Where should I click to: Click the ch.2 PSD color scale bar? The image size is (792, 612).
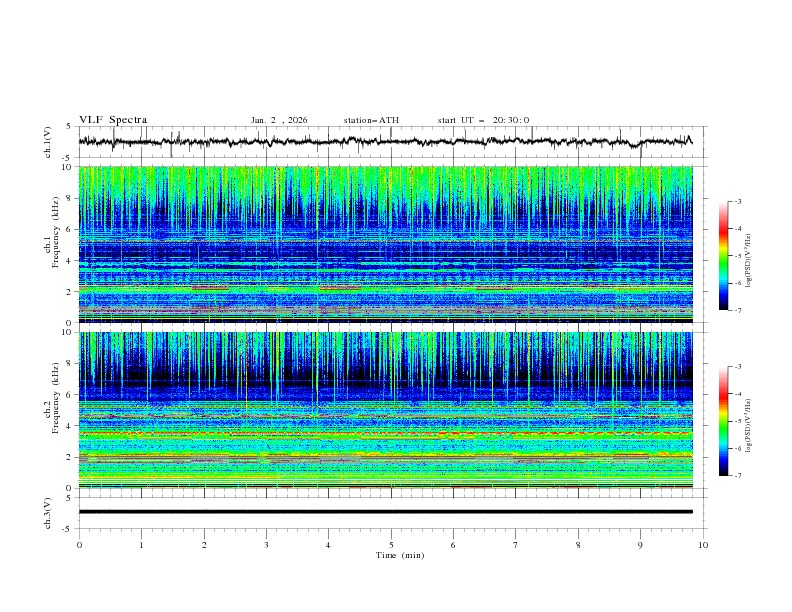[724, 421]
